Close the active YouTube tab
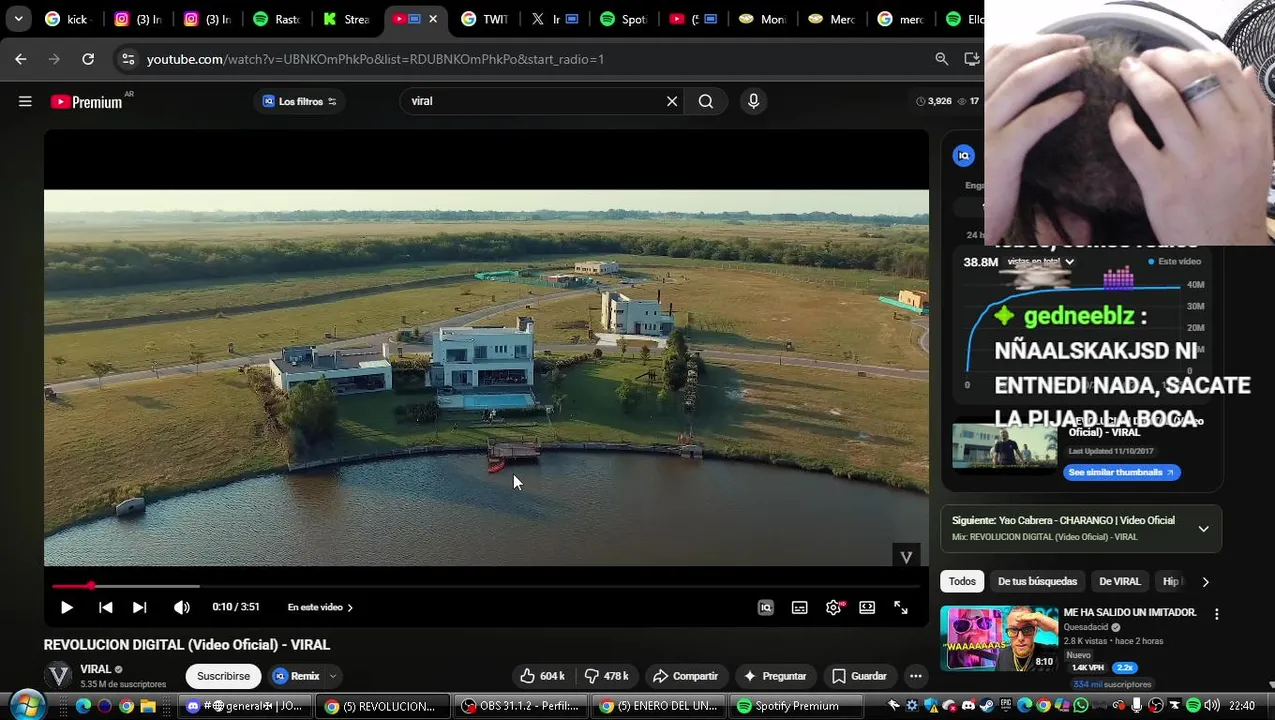This screenshot has width=1275, height=720. point(432,18)
